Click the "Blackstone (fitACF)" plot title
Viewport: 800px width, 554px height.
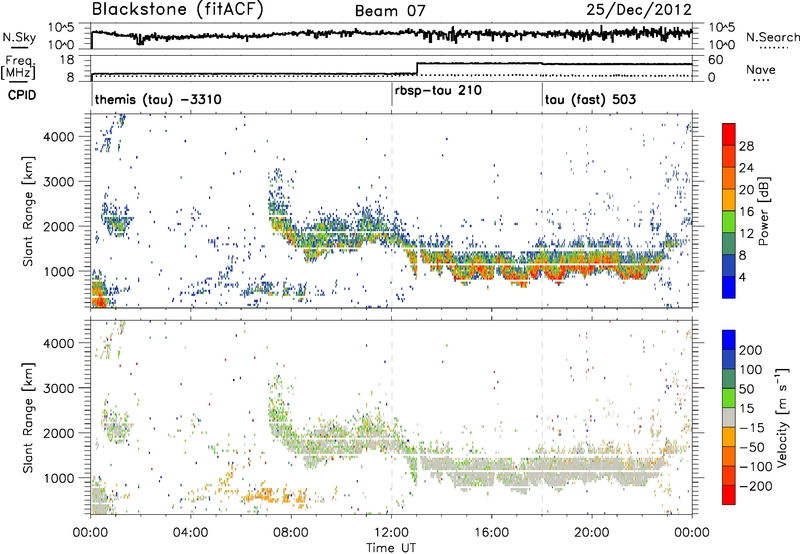tap(177, 10)
